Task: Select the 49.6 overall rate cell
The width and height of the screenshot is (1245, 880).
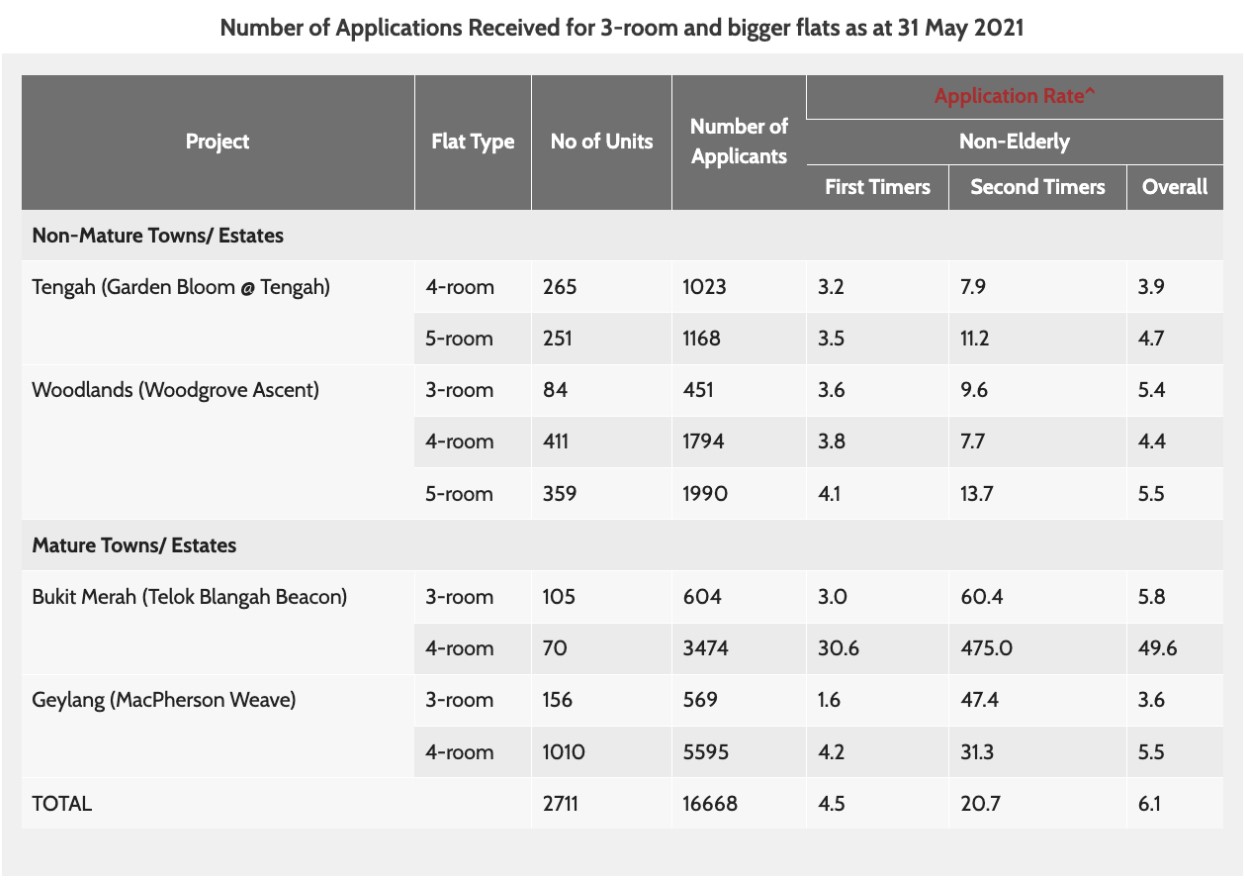Action: coord(1157,649)
